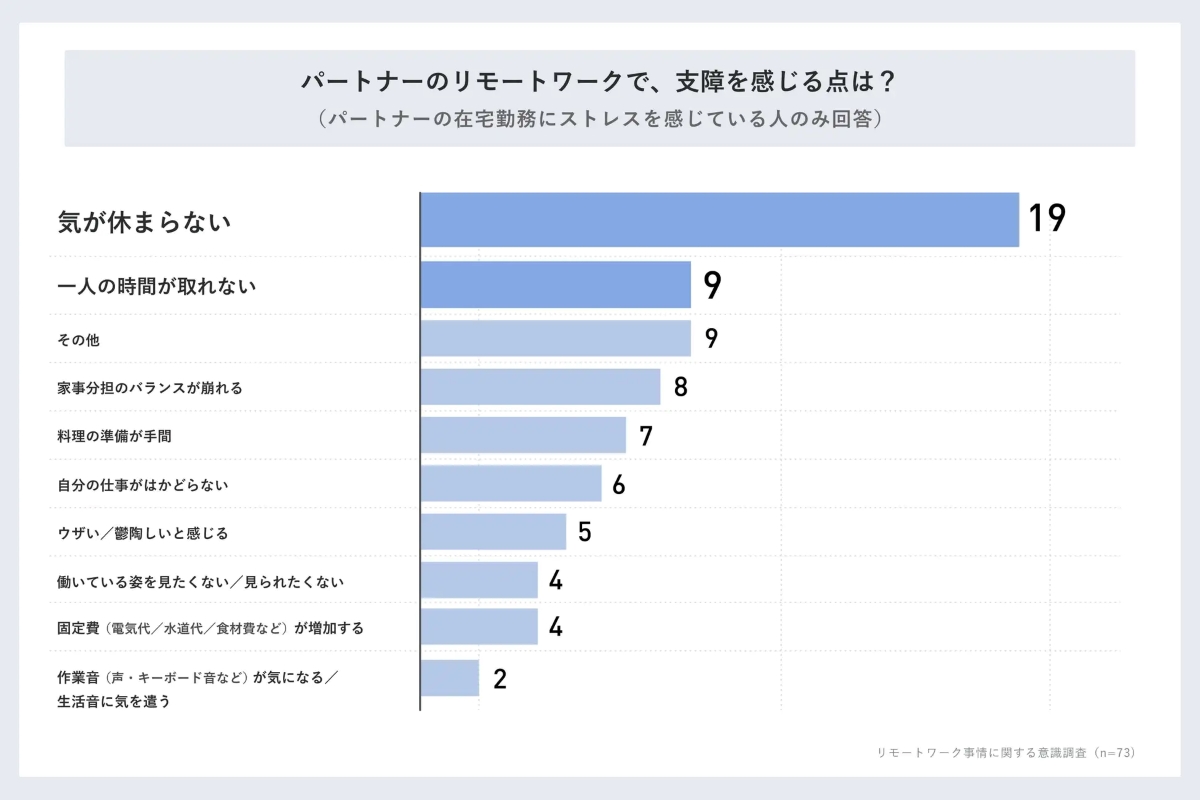
Task: Click the longest bar for 気が休まらない
Action: coord(719,220)
